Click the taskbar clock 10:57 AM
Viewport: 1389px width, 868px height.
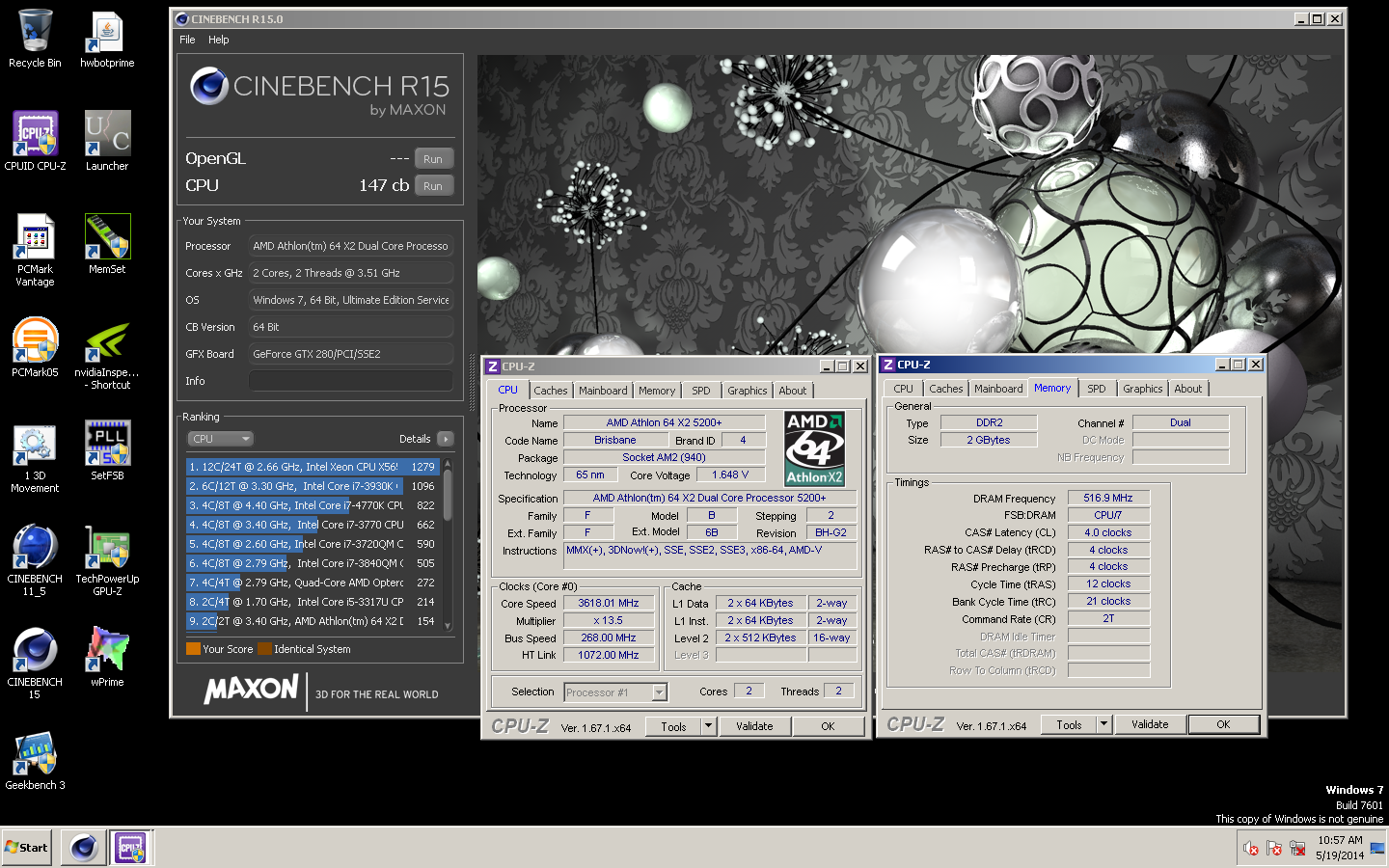pyautogui.click(x=1340, y=840)
